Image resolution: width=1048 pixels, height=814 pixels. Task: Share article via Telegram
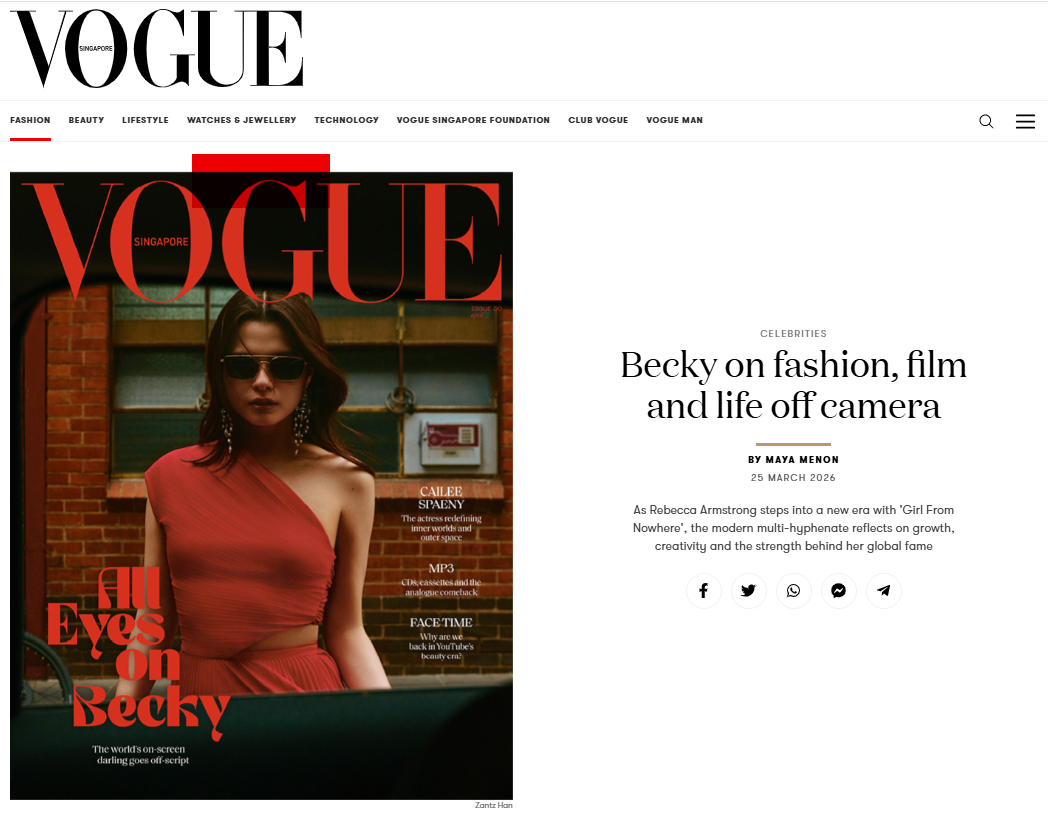click(884, 591)
